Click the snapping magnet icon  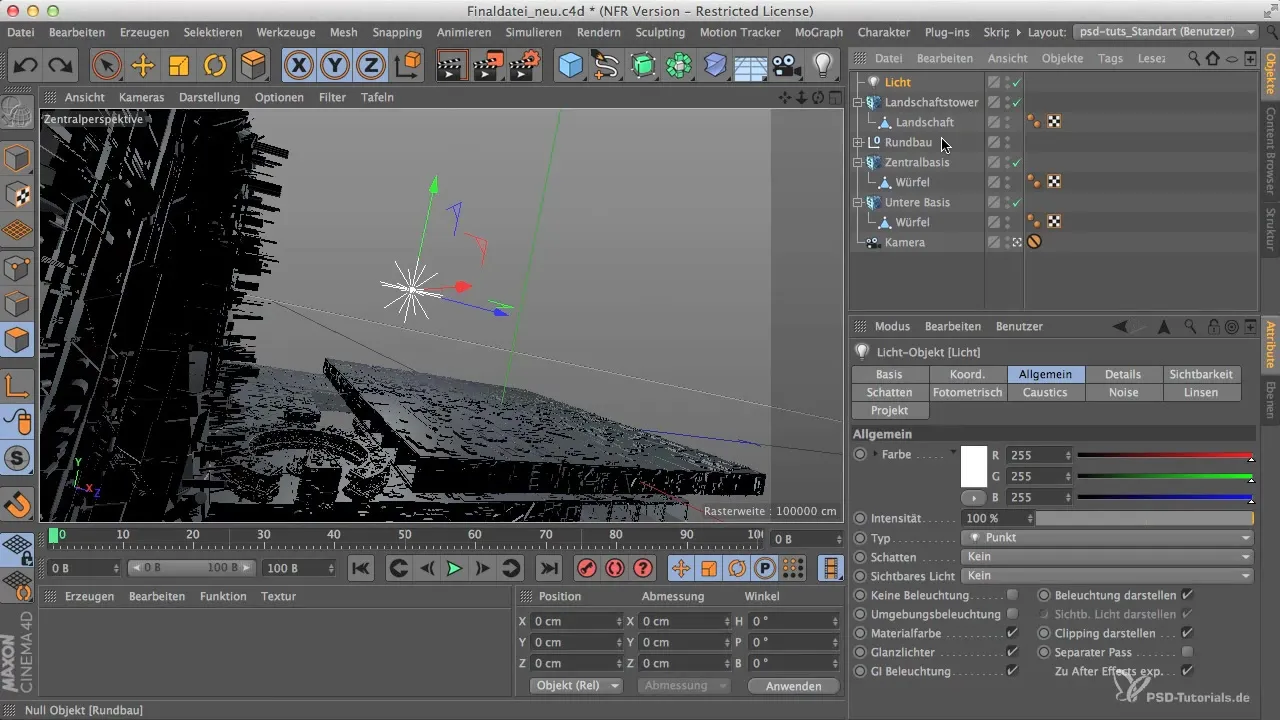click(18, 504)
